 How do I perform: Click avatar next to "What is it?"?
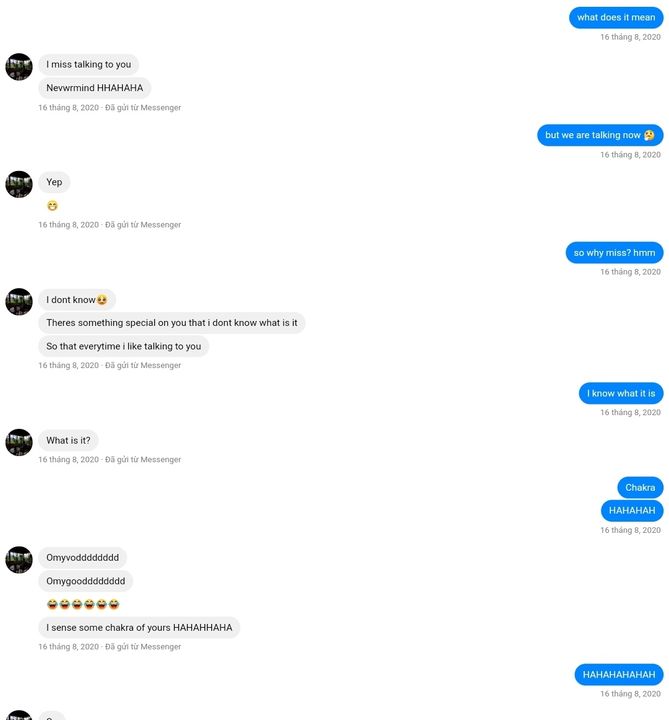tap(19, 442)
